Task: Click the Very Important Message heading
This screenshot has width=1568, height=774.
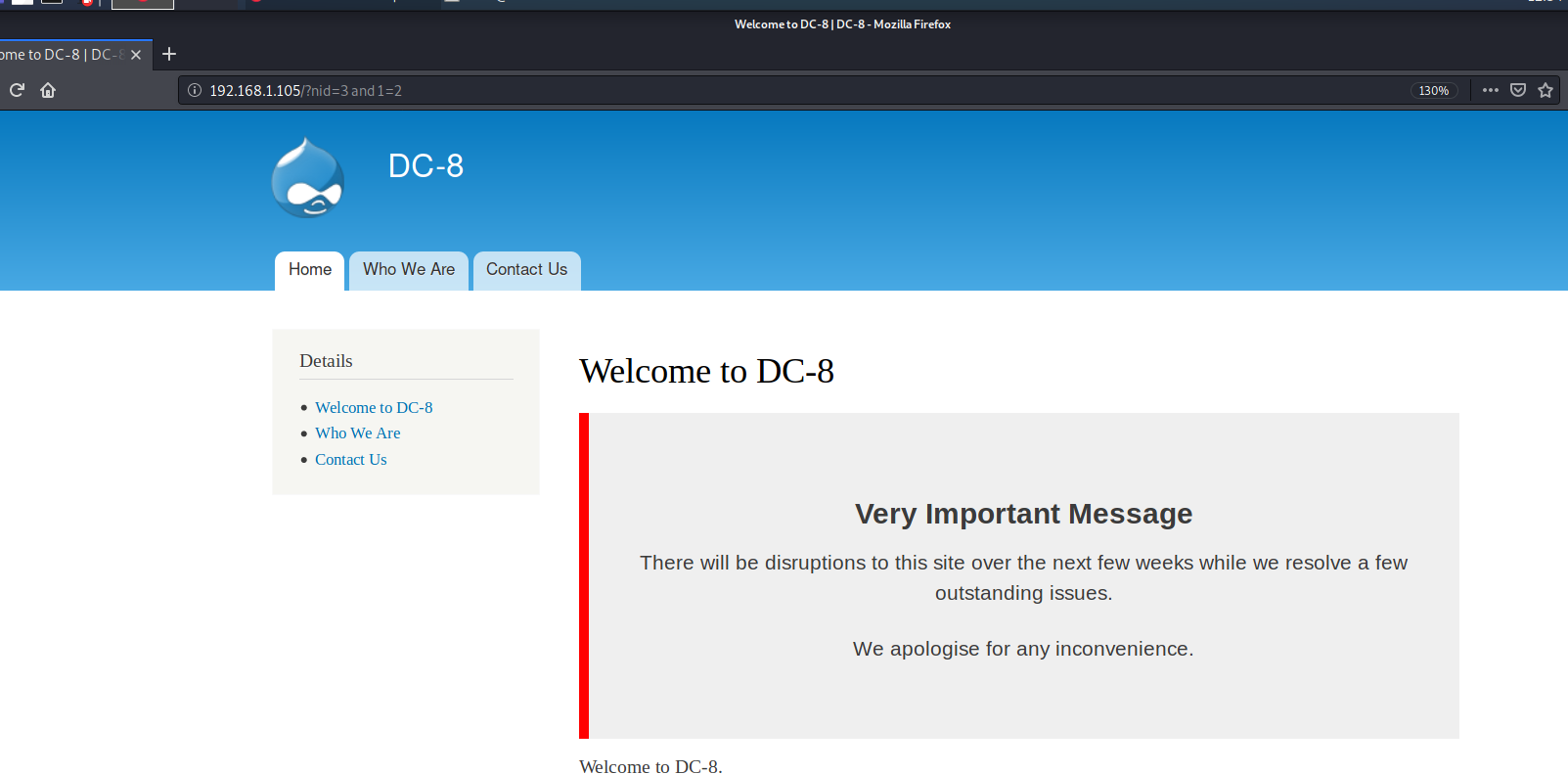Action: [1023, 514]
